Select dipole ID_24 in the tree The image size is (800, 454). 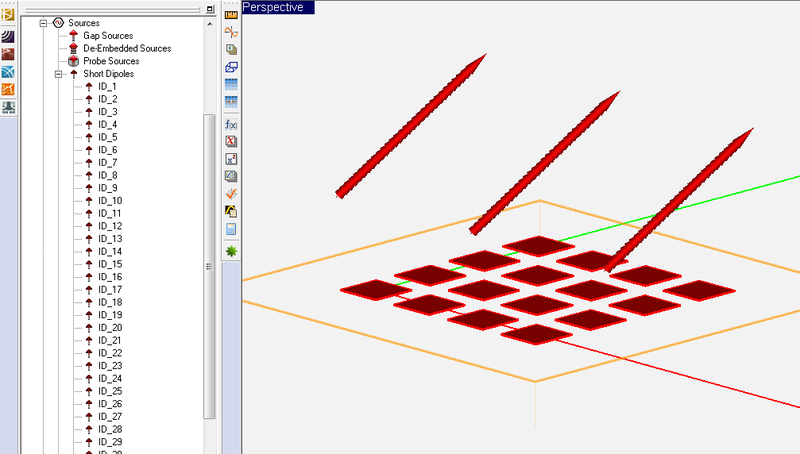point(110,379)
